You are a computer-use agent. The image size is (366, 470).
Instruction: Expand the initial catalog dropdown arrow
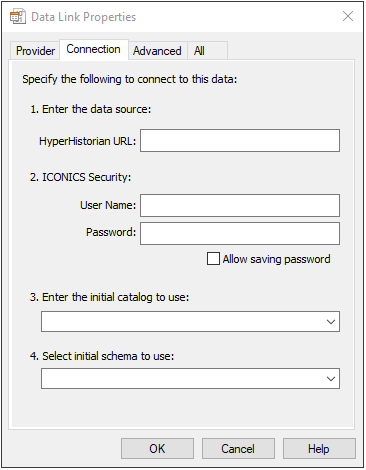pos(331,322)
